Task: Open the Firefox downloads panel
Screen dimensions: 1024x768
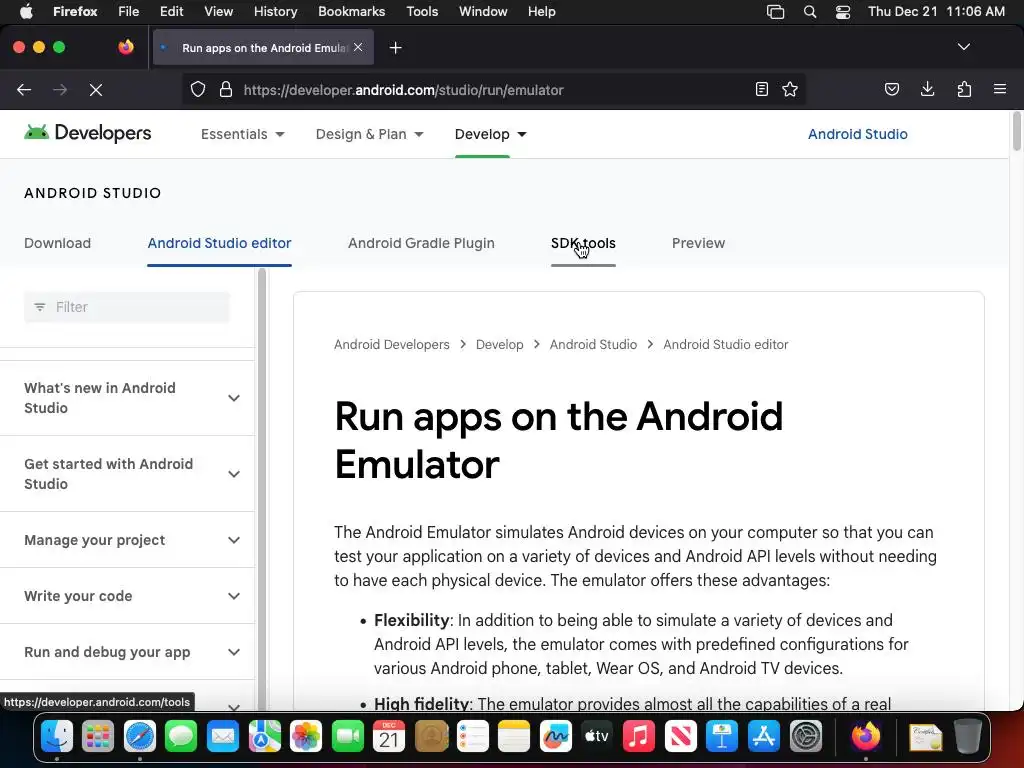Action: (927, 89)
